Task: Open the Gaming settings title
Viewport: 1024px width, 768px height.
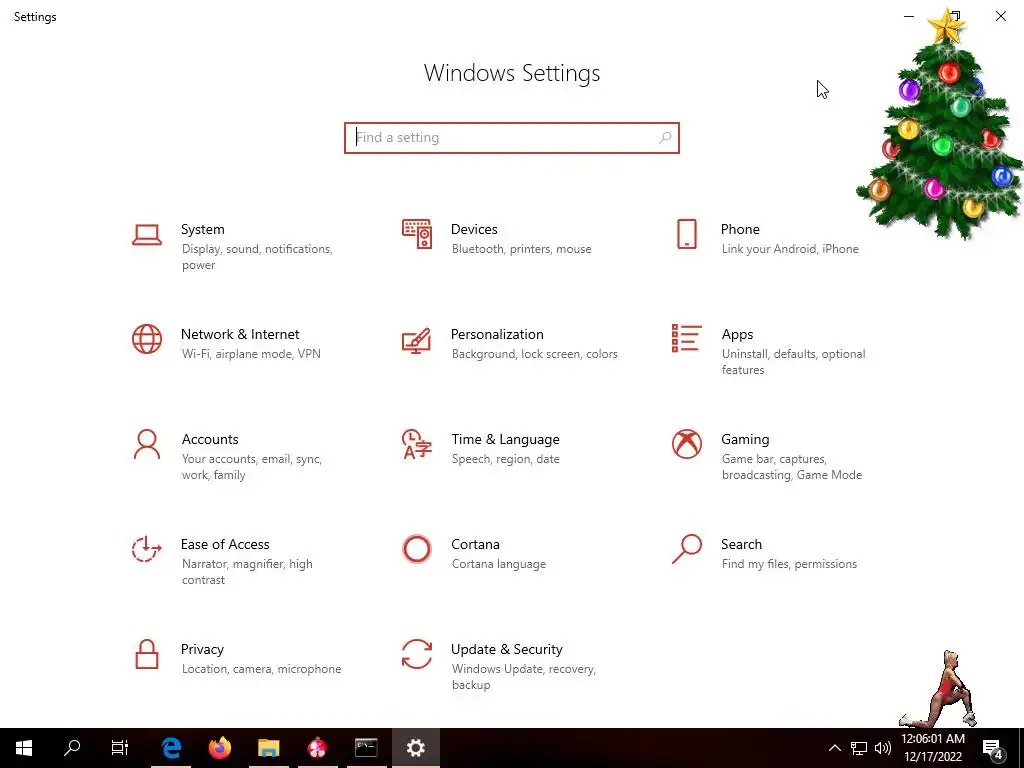Action: point(745,440)
